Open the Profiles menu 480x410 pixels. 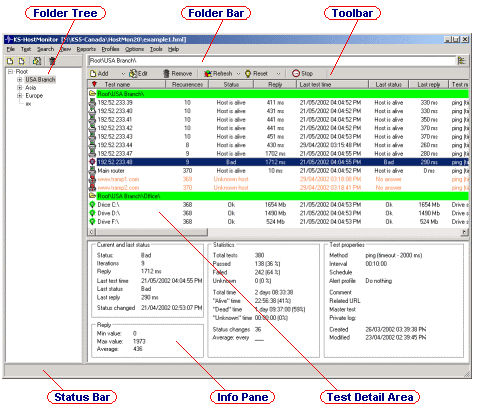pos(110,49)
